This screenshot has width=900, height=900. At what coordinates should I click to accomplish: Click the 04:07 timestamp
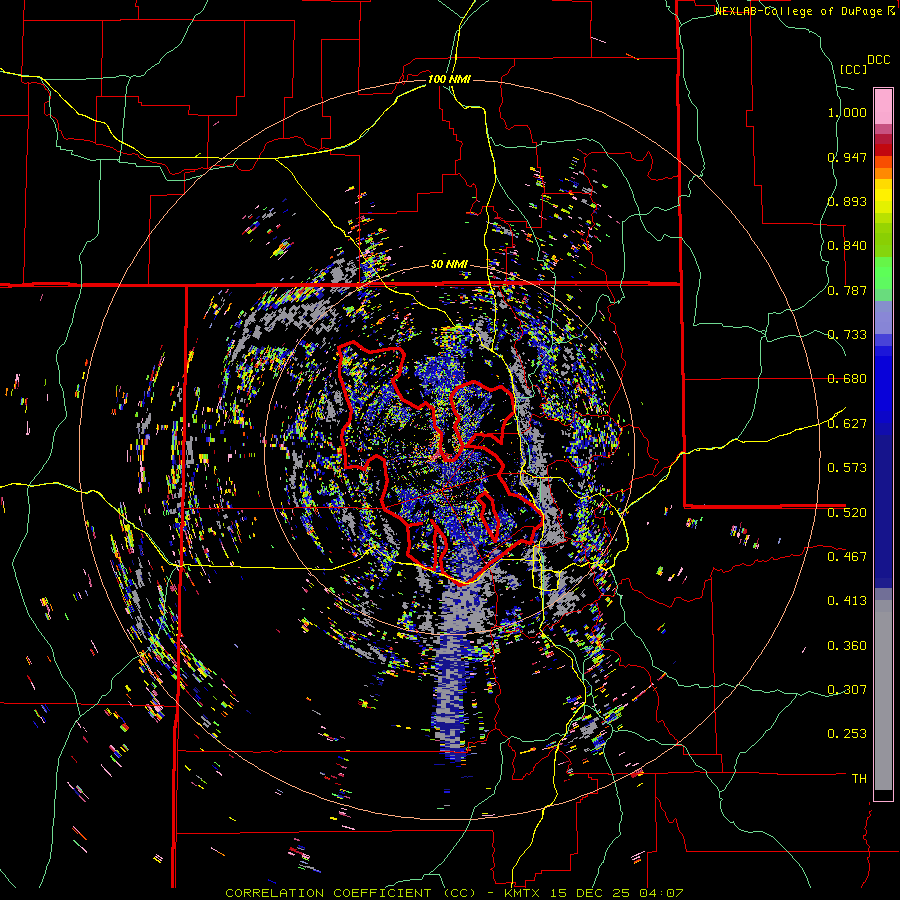click(x=662, y=893)
